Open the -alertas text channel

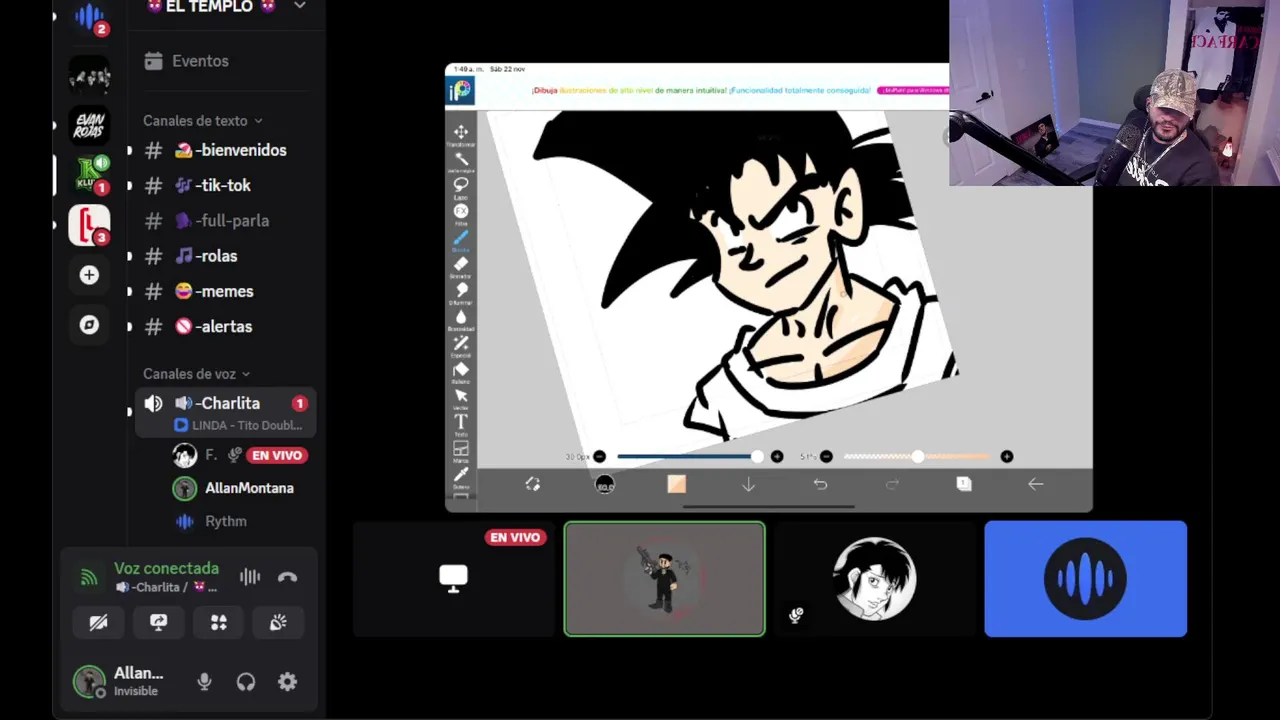[x=227, y=326]
